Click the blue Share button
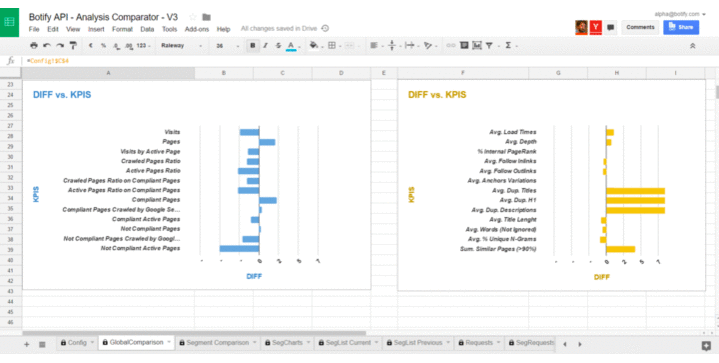 [681, 27]
